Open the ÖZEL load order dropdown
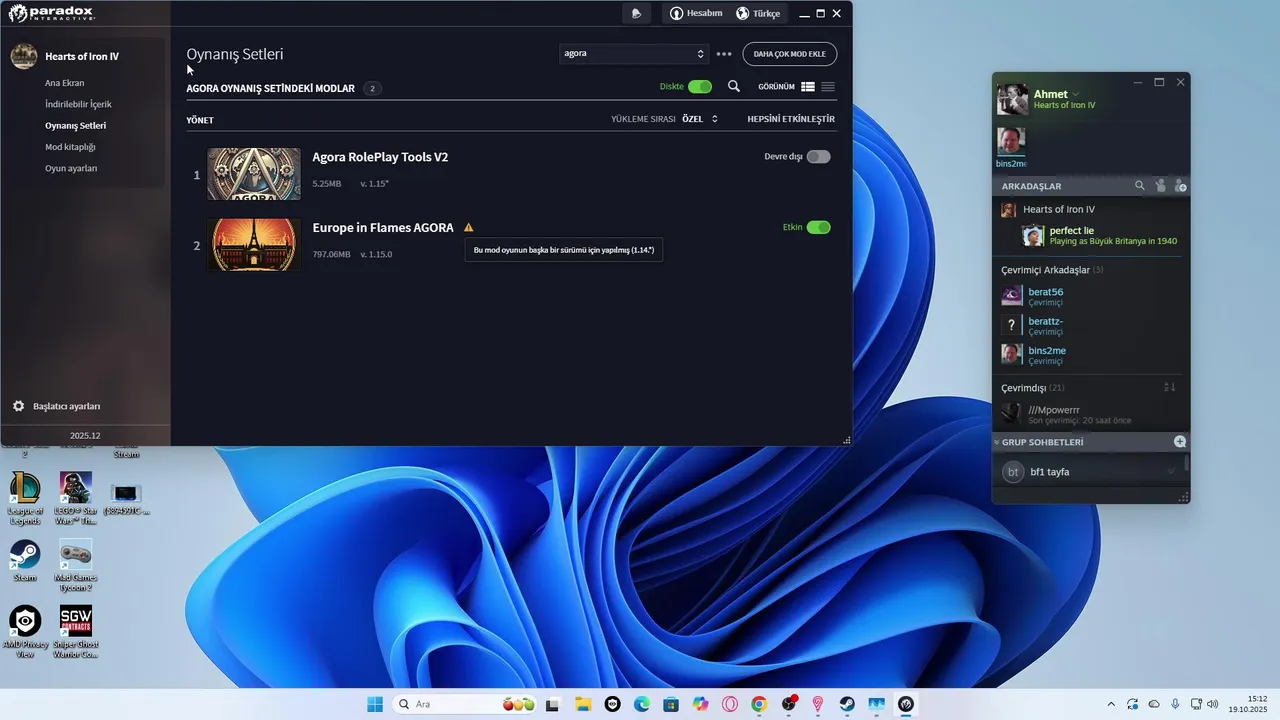This screenshot has height=720, width=1280. [700, 119]
